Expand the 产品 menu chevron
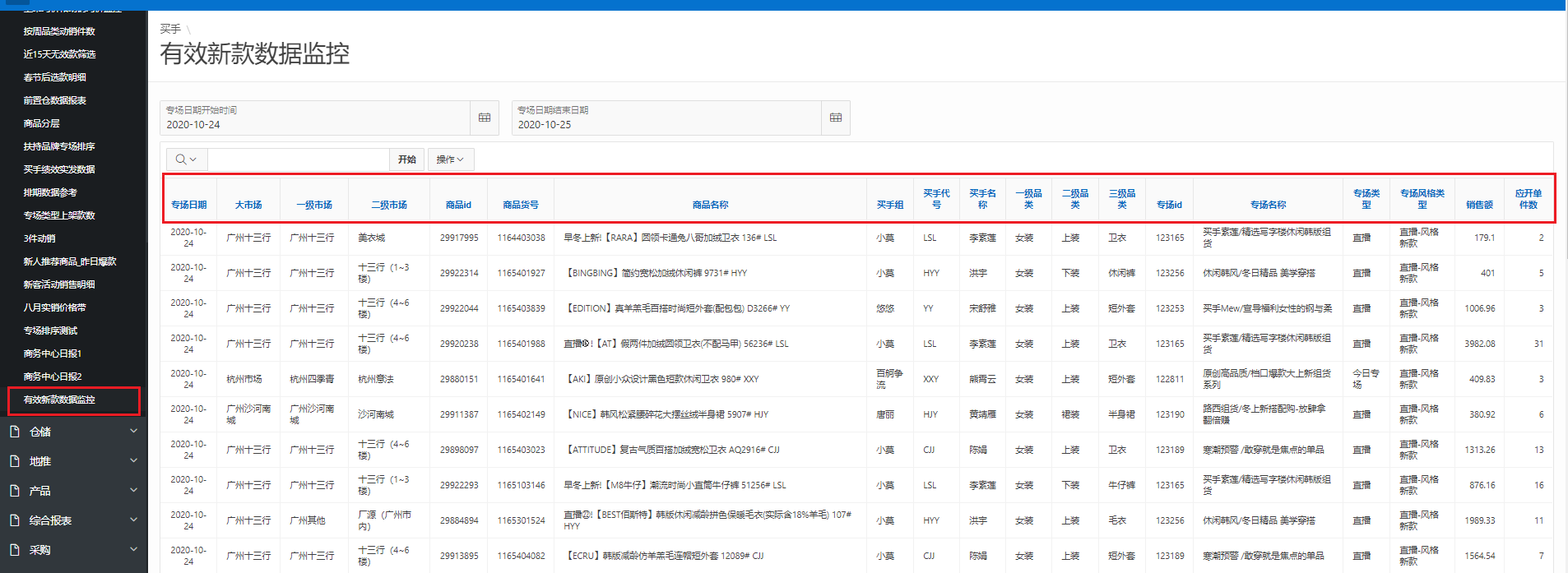This screenshot has height=573, width=1568. [x=133, y=490]
